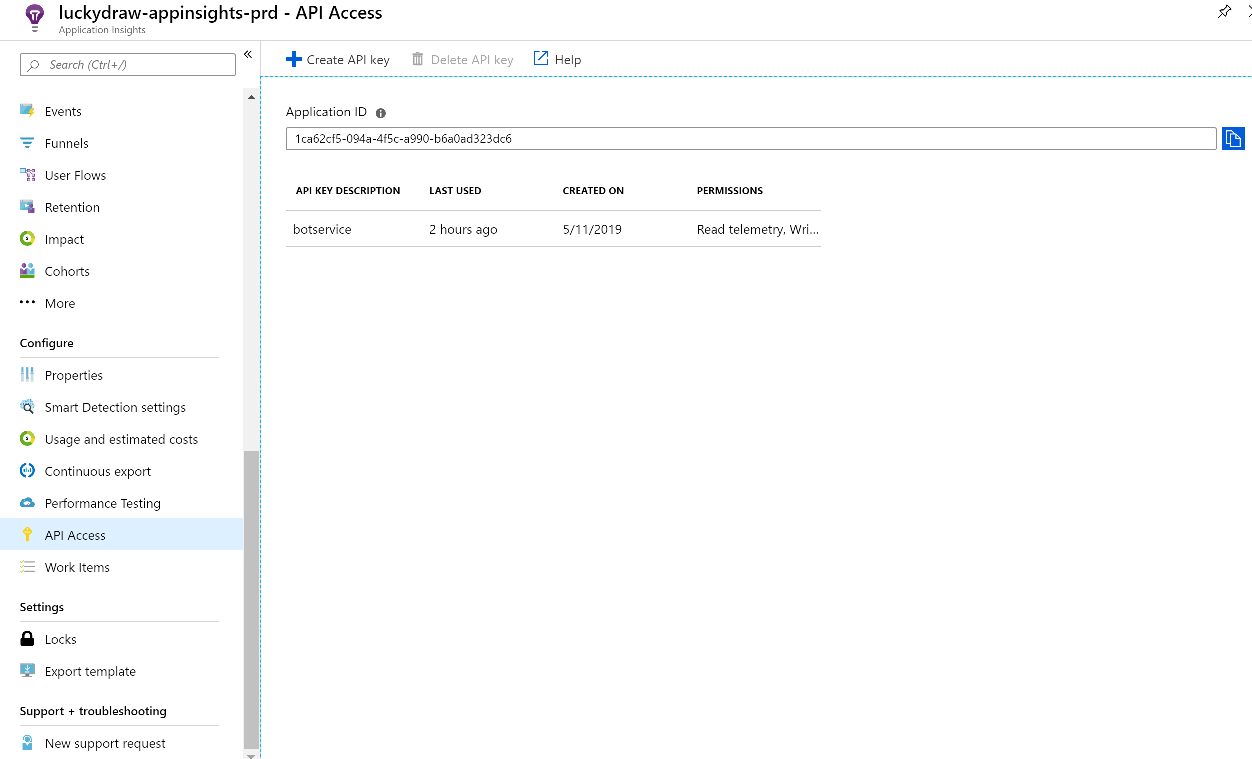
Task: Open Retention in the sidebar
Action: pyautogui.click(x=72, y=207)
